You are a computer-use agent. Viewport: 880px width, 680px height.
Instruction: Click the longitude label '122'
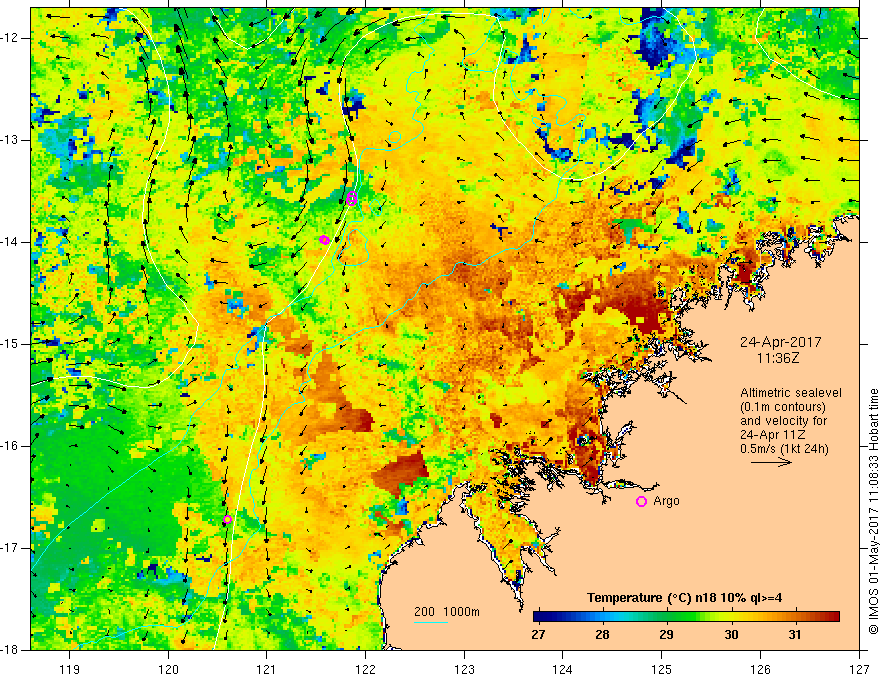[x=365, y=669]
